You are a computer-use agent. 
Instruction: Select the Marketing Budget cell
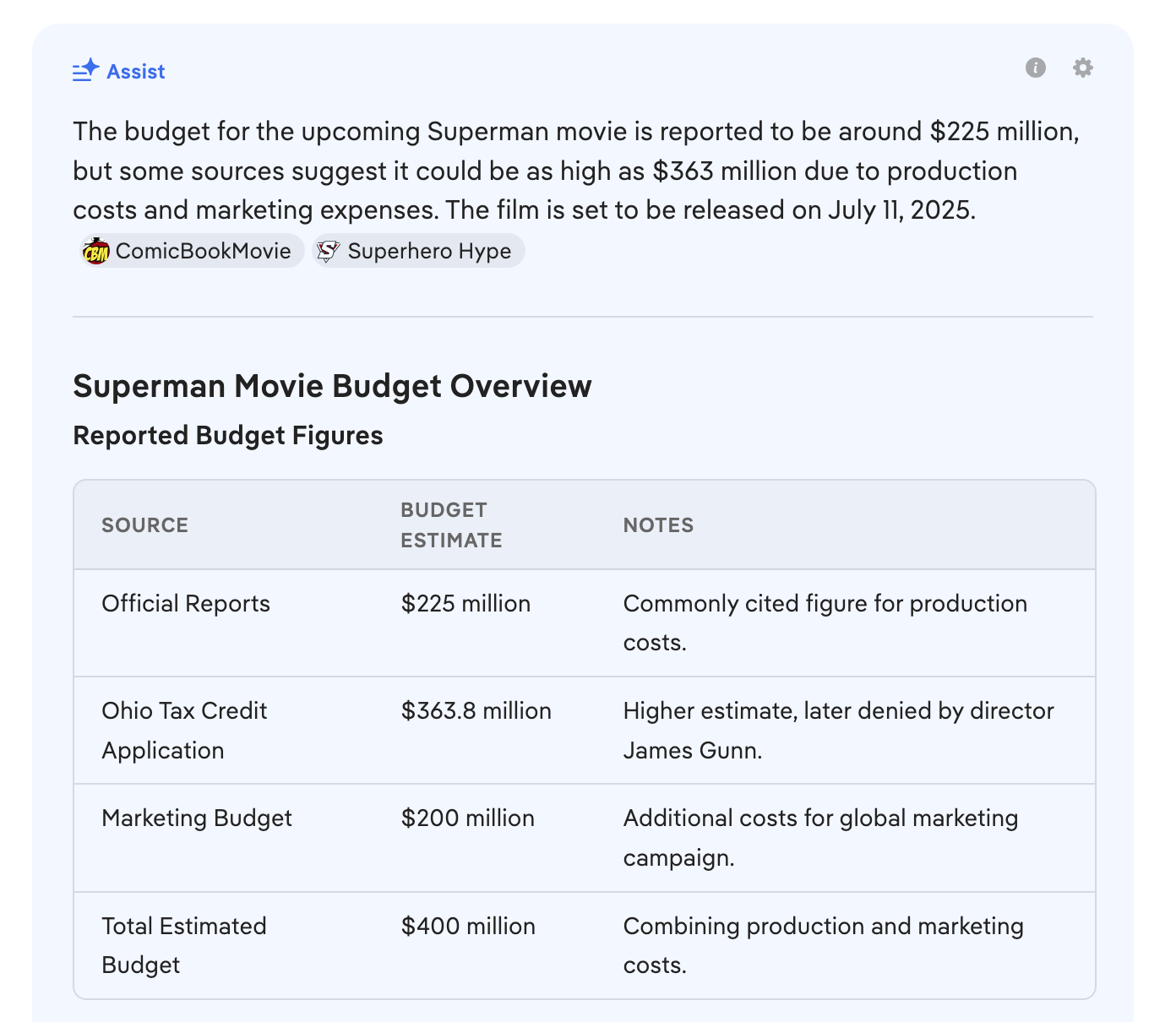197,818
